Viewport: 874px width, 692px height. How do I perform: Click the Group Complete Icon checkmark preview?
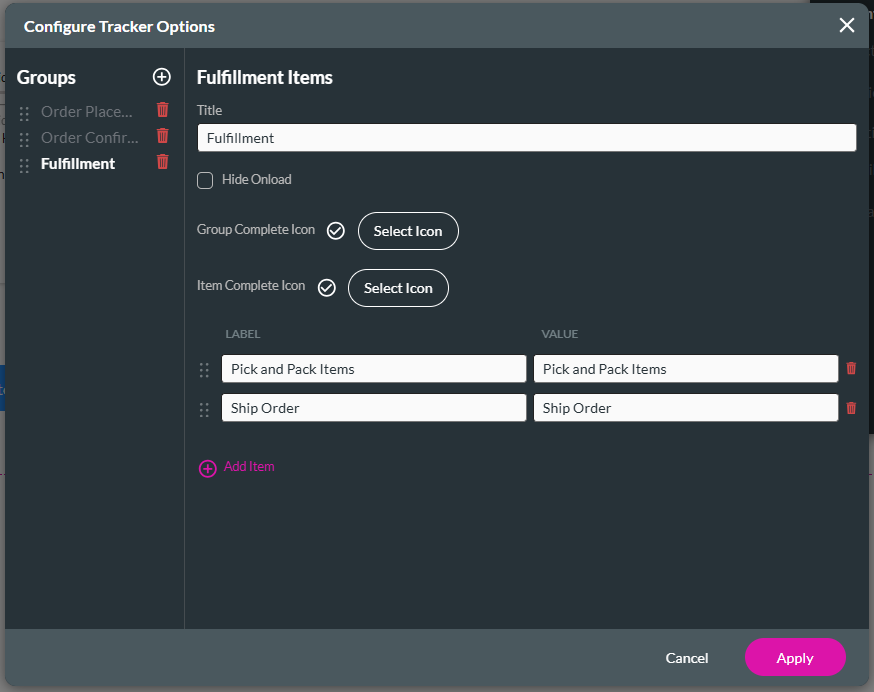pos(335,230)
